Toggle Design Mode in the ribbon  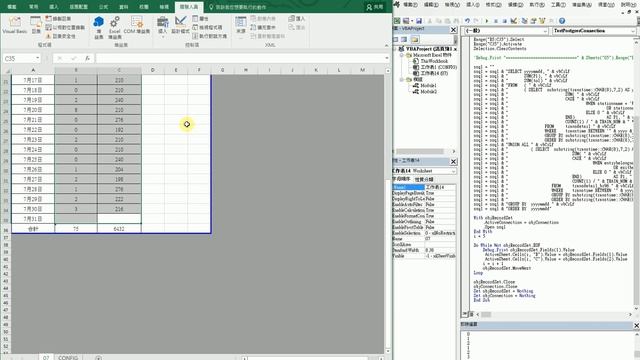tap(180, 25)
